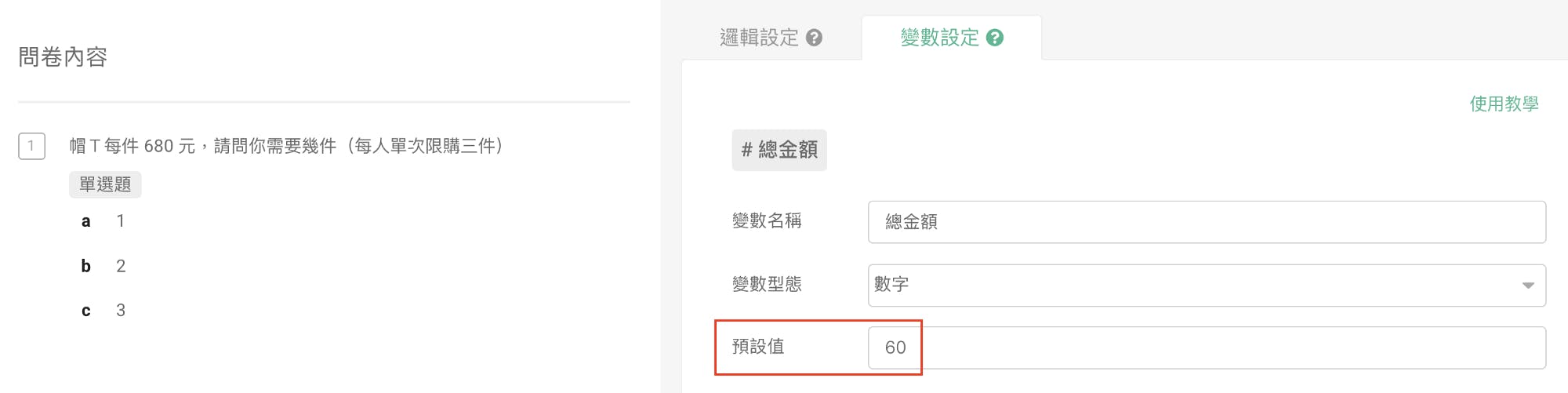Click question number 1 badge
The width and height of the screenshot is (1568, 393).
click(31, 146)
